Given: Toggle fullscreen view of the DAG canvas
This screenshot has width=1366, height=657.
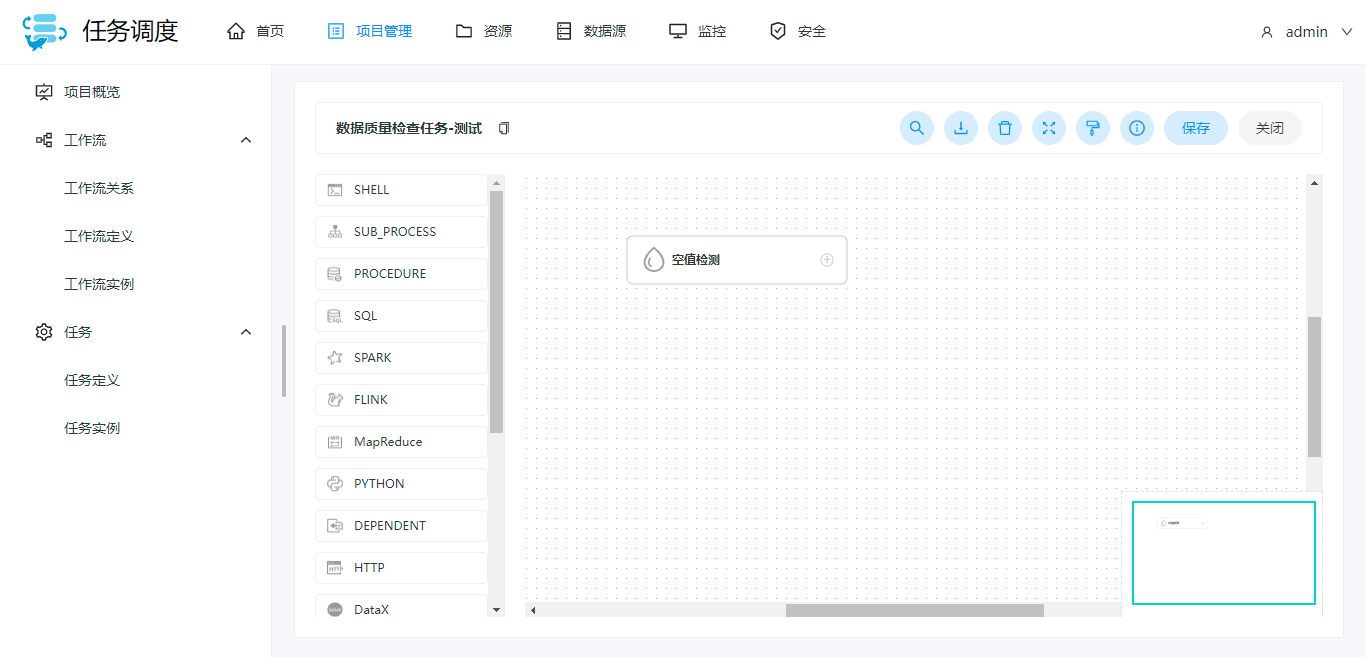Looking at the screenshot, I should [1049, 128].
